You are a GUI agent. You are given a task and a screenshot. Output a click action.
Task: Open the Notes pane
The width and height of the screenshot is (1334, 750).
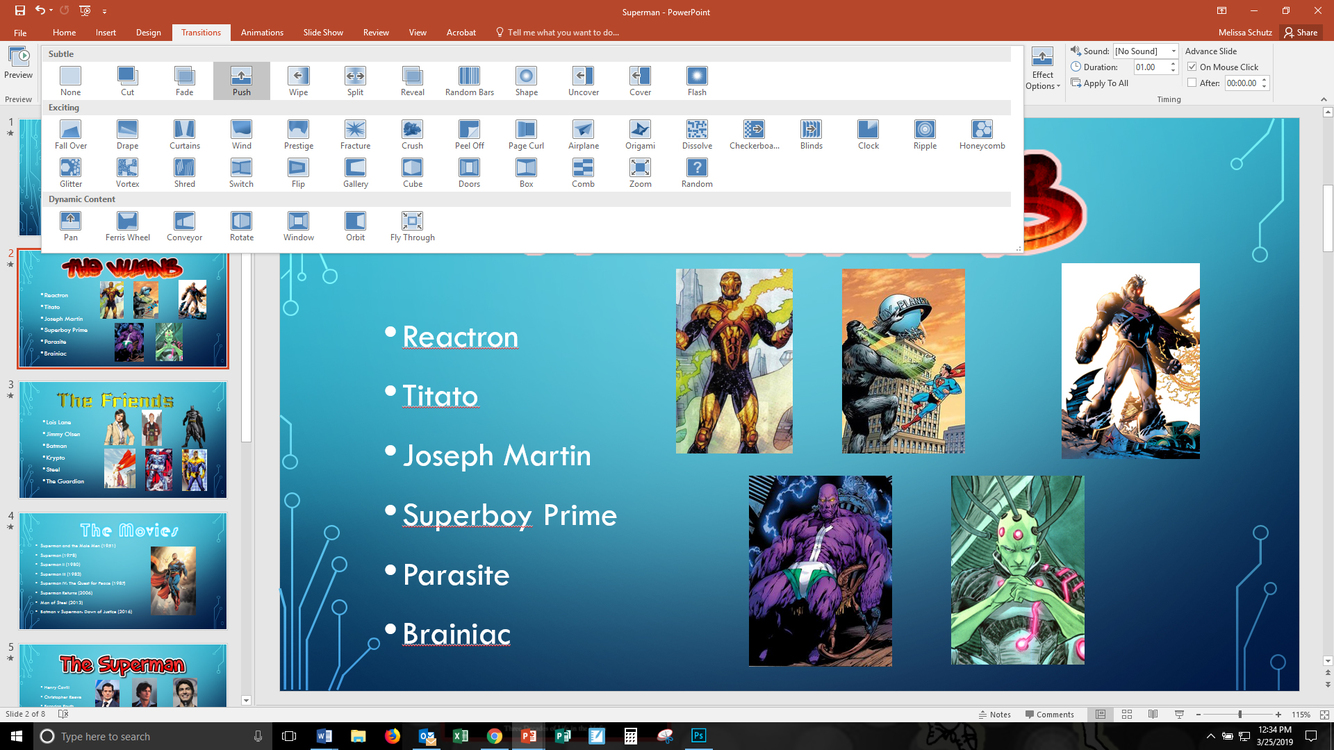coord(994,714)
